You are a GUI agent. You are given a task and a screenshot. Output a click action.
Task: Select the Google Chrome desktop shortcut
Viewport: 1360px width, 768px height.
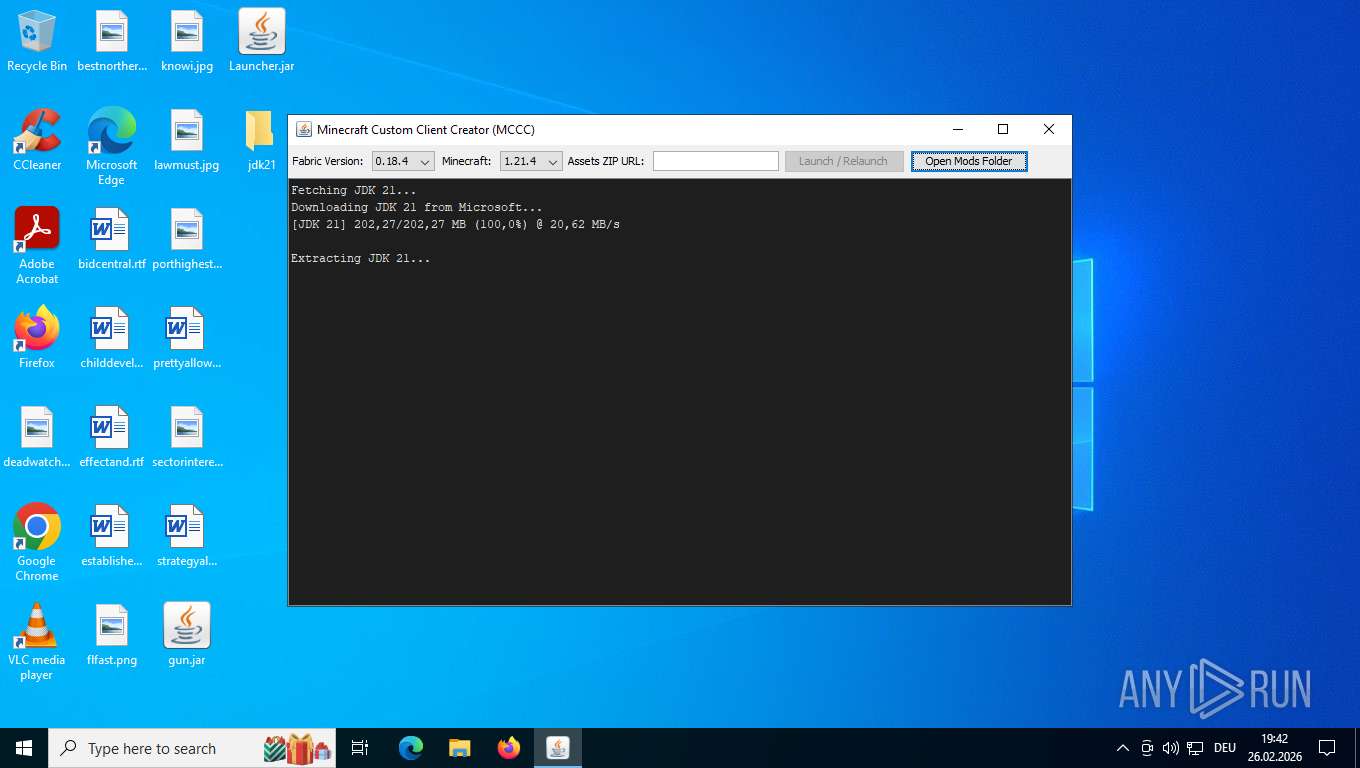[37, 543]
